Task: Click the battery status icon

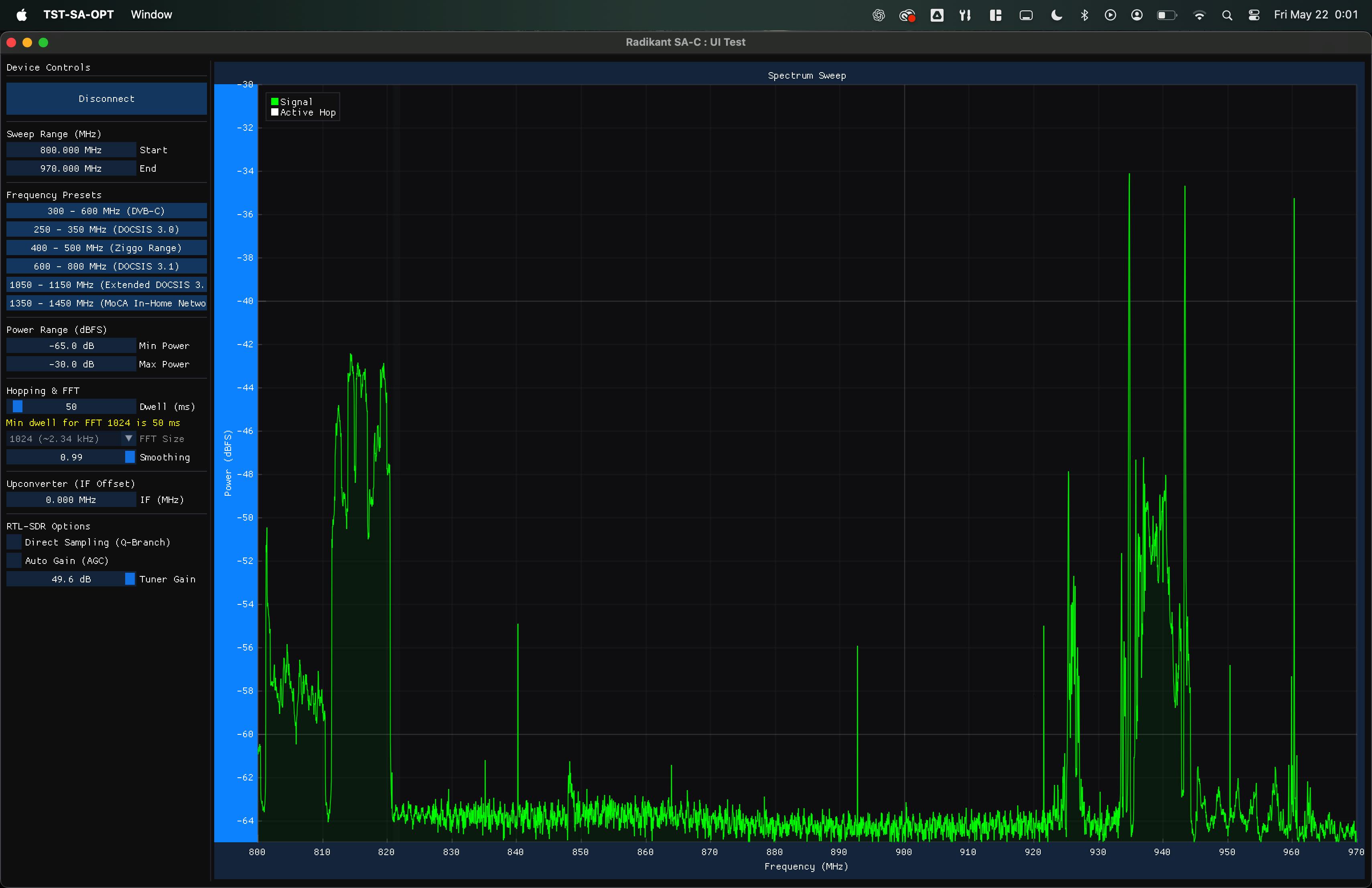Action: point(1167,15)
